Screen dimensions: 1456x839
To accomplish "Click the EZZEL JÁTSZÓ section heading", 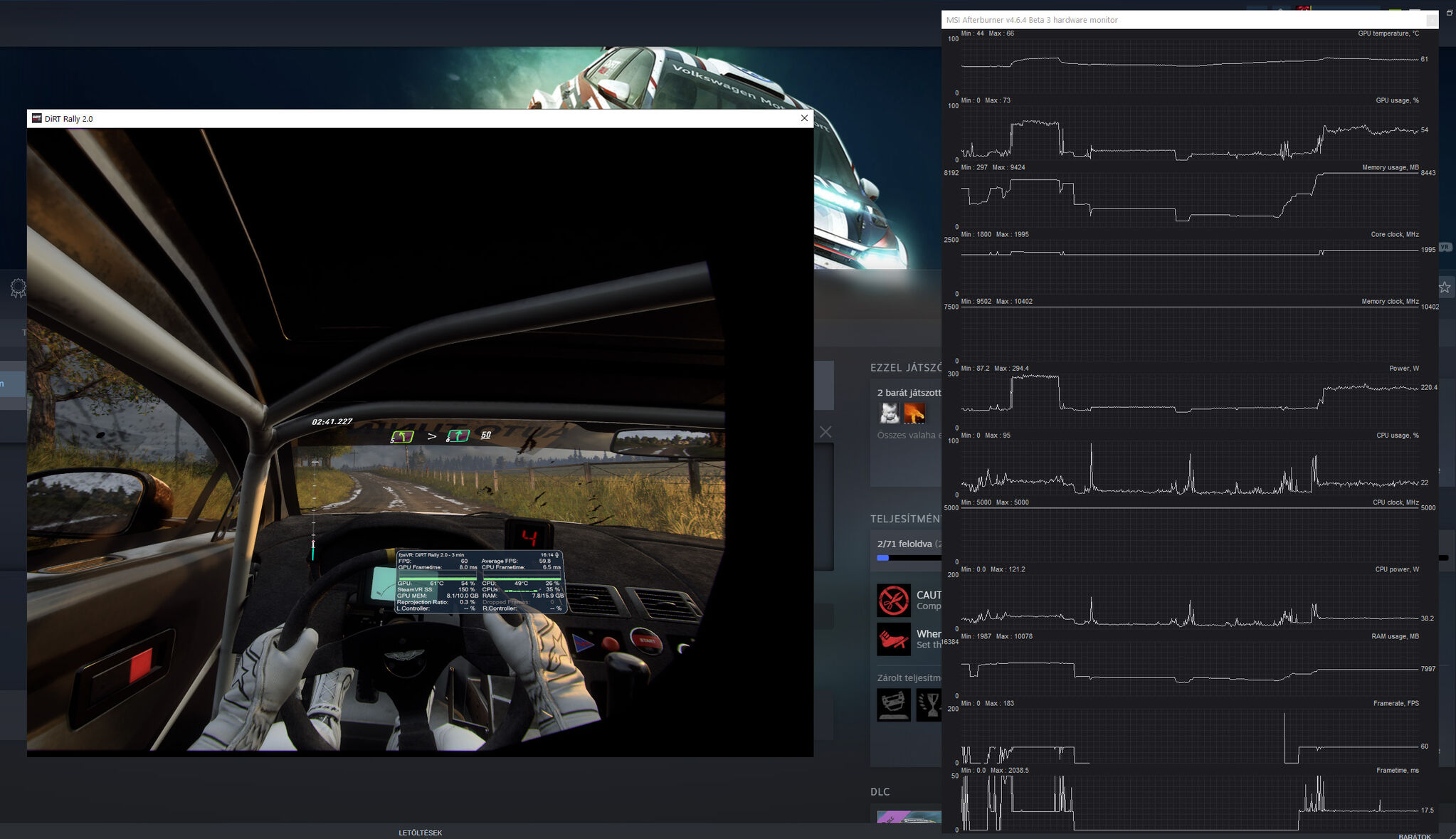I will click(x=906, y=368).
